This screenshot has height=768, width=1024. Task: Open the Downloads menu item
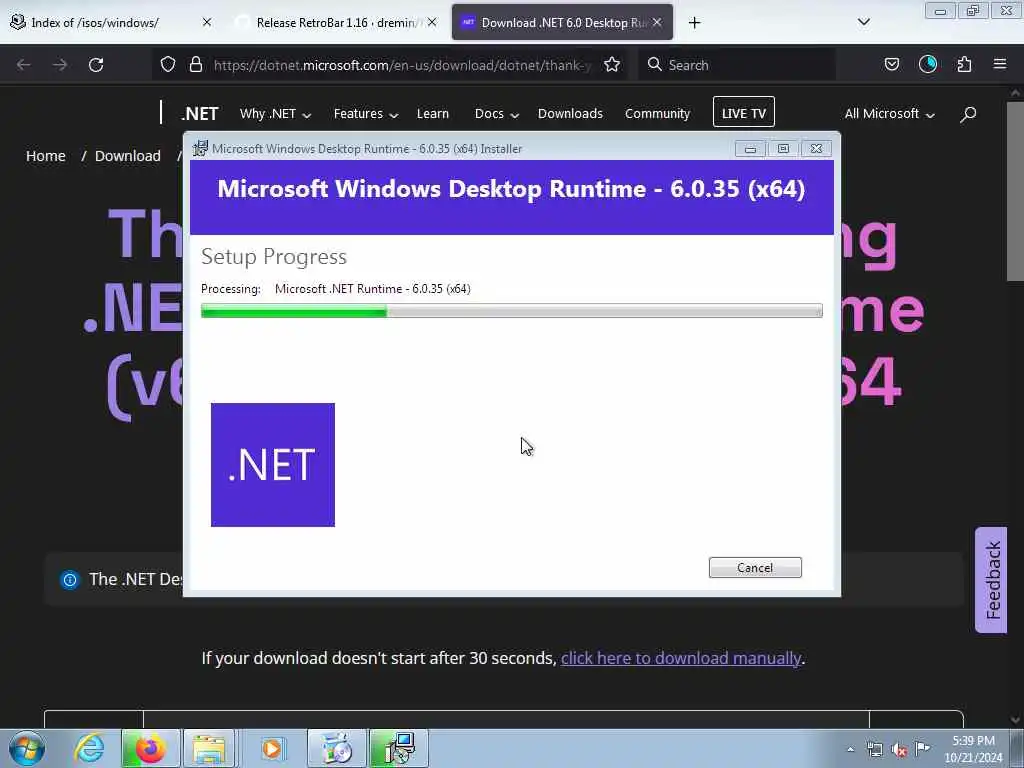[x=570, y=114]
